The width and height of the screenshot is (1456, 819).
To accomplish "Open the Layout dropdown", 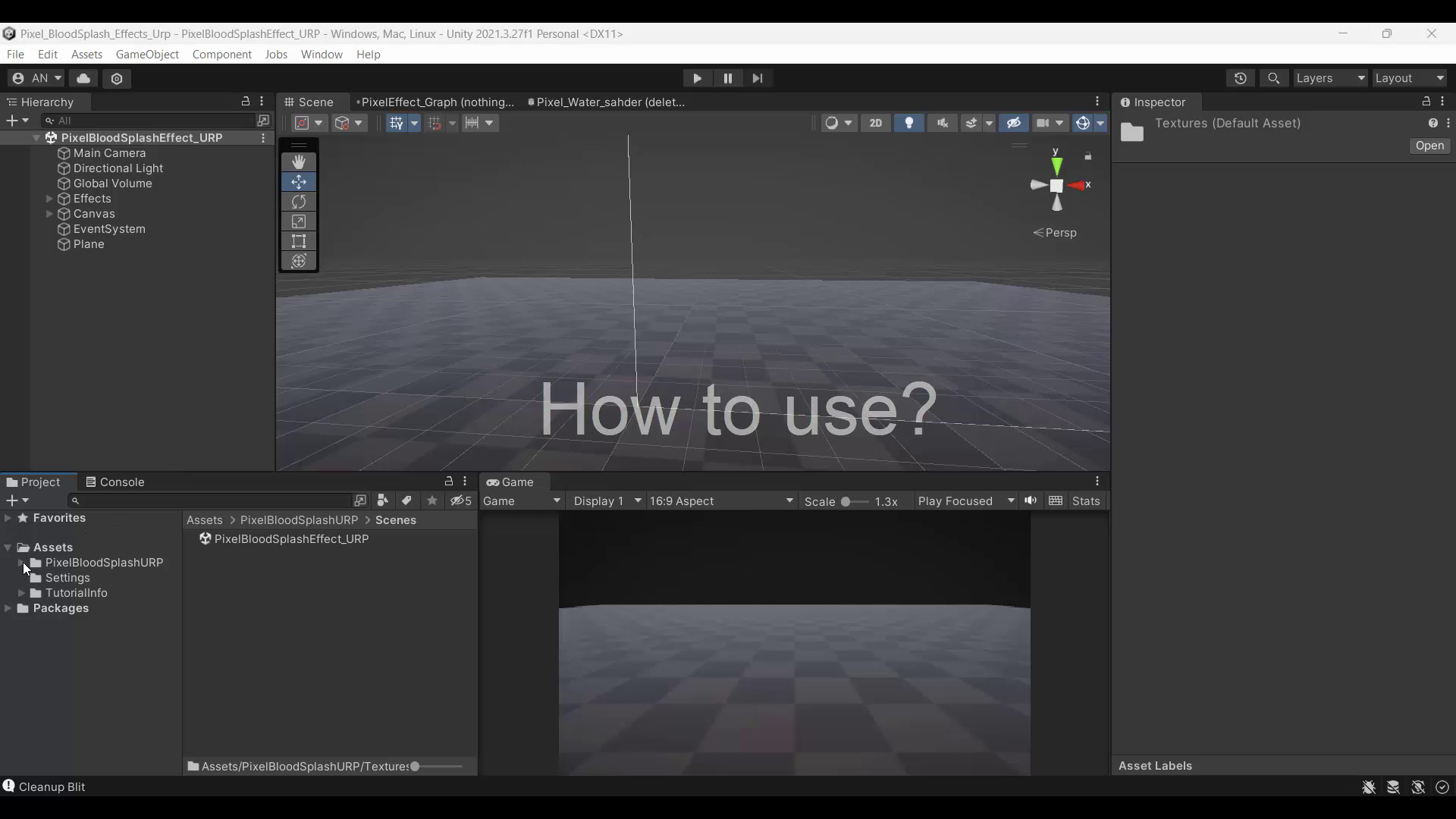I will tap(1410, 78).
